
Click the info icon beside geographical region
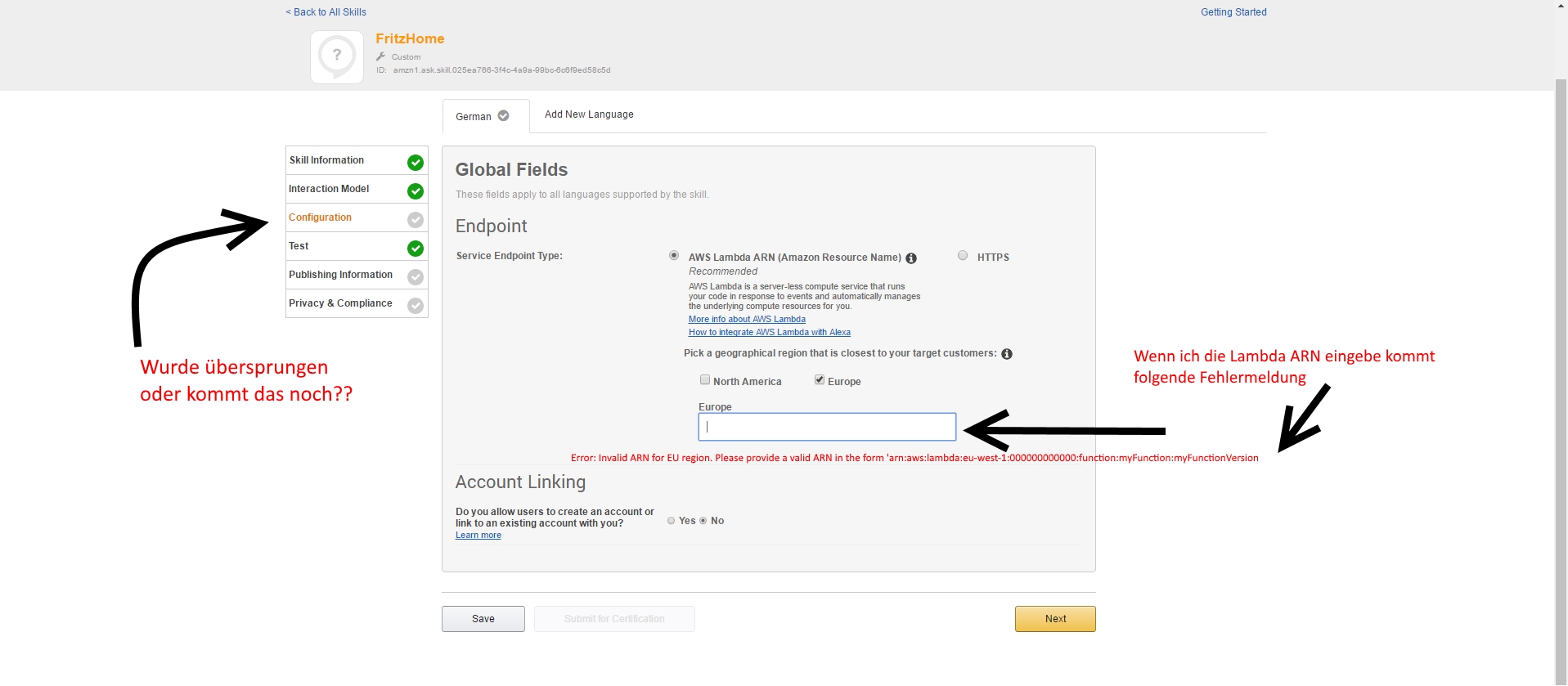pyautogui.click(x=1007, y=354)
